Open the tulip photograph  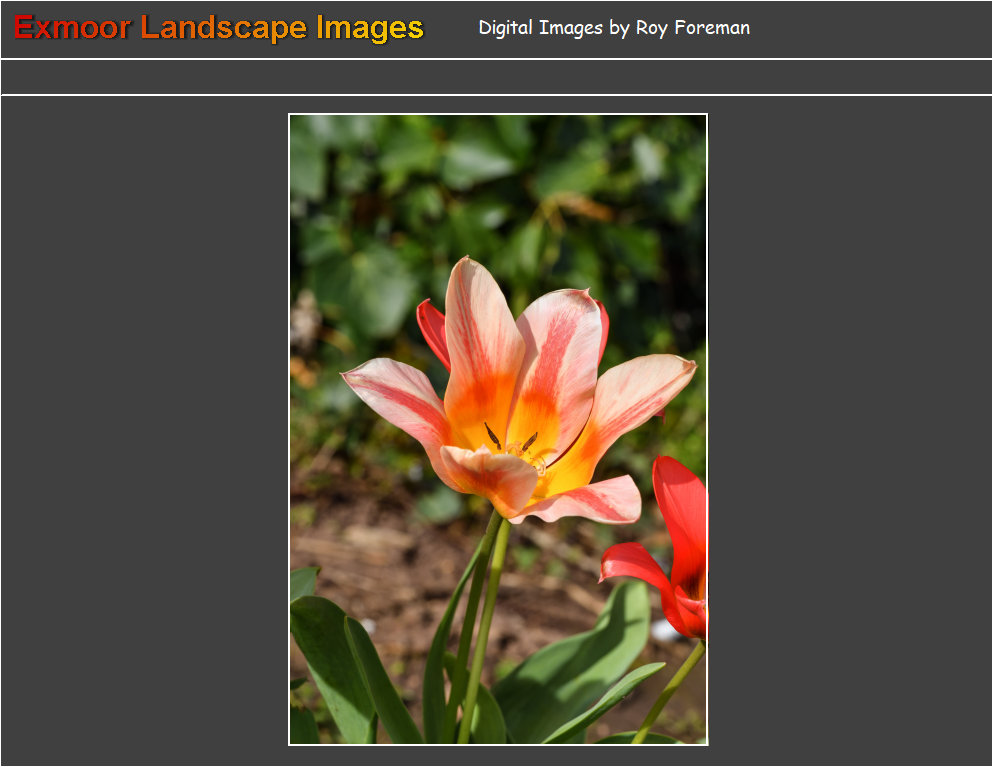click(497, 428)
